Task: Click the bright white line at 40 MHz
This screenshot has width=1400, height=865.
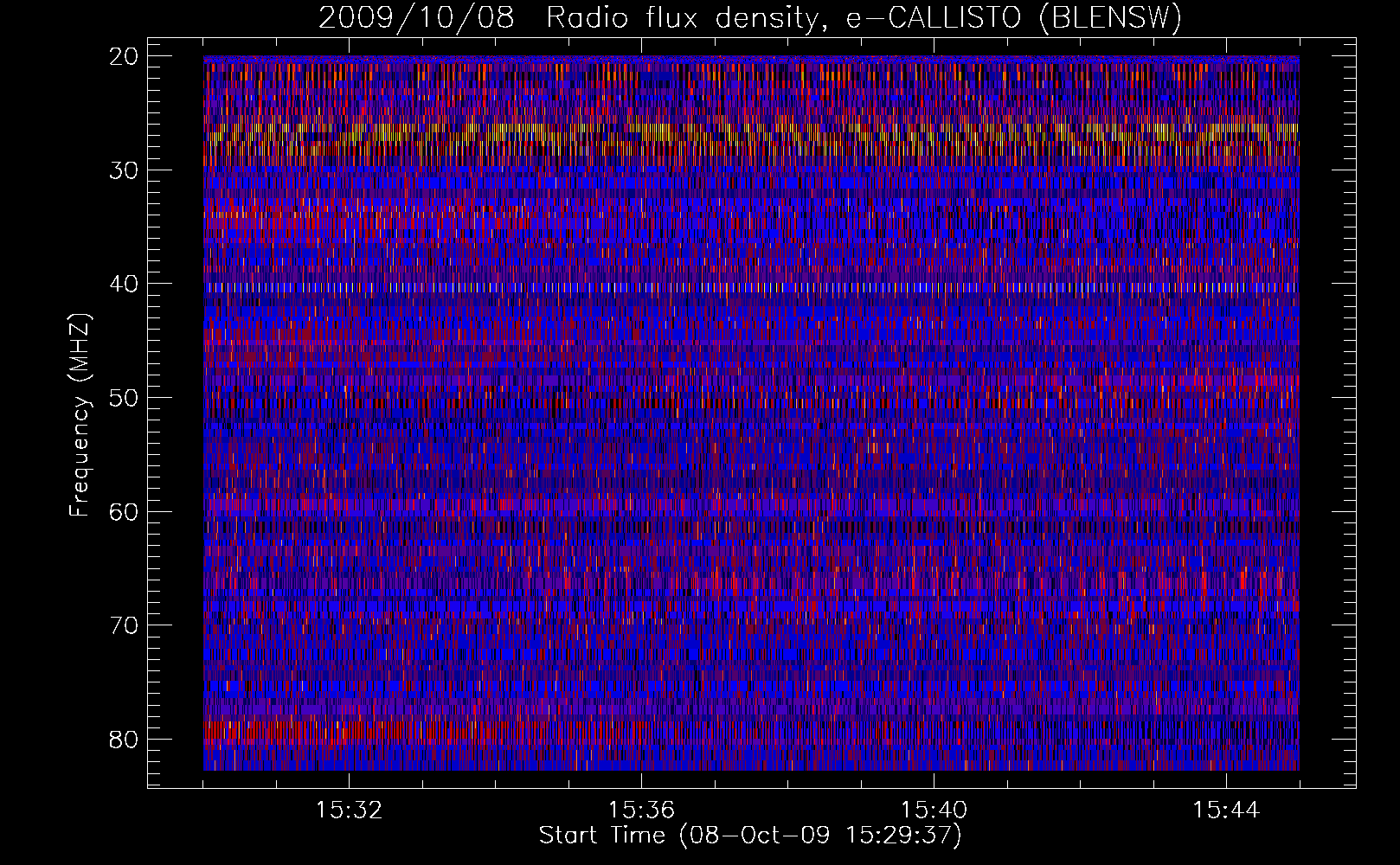Action: pos(751,286)
